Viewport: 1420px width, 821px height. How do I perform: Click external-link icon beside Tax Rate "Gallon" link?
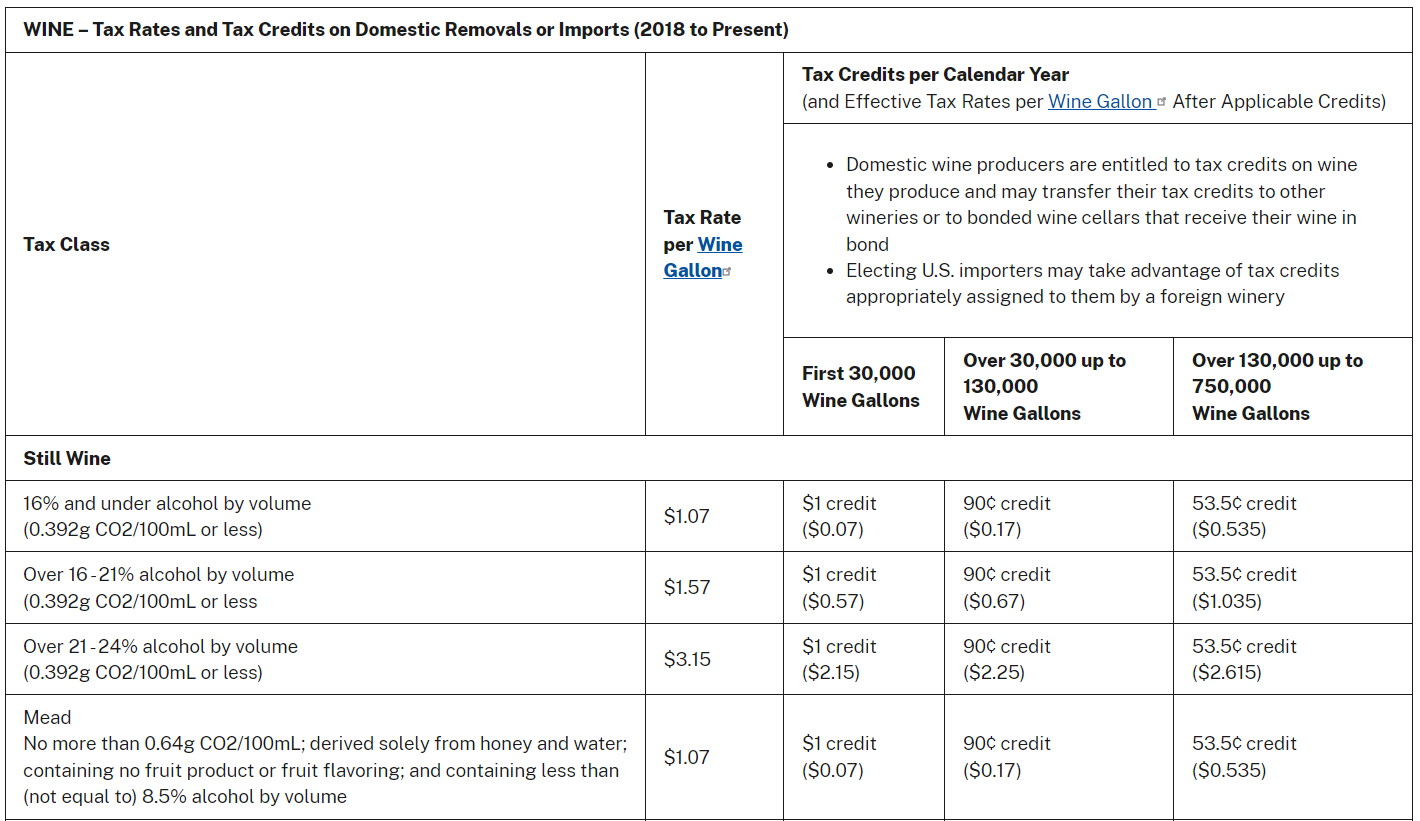coord(727,272)
